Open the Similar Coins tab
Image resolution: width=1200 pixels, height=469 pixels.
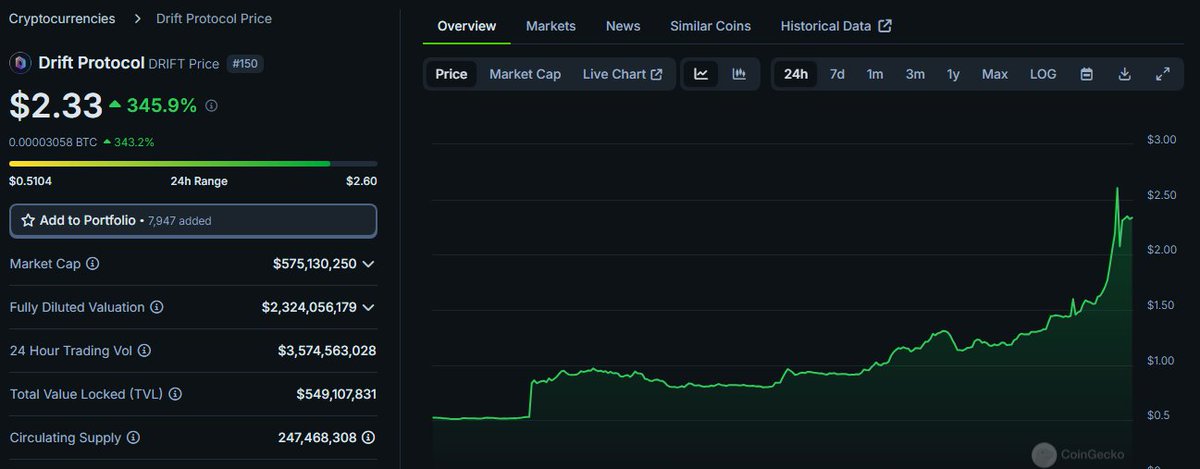(711, 26)
